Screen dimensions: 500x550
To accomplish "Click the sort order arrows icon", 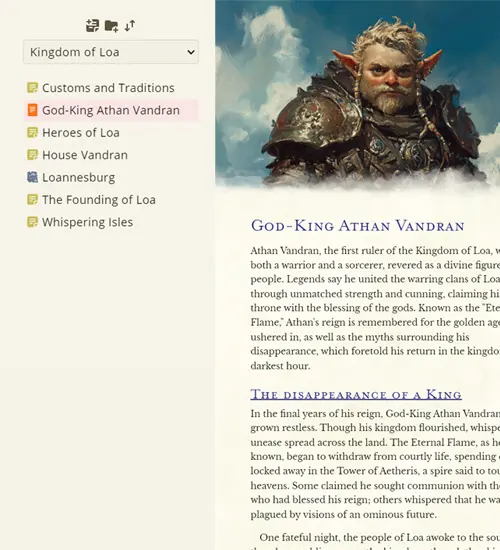I will coord(130,26).
